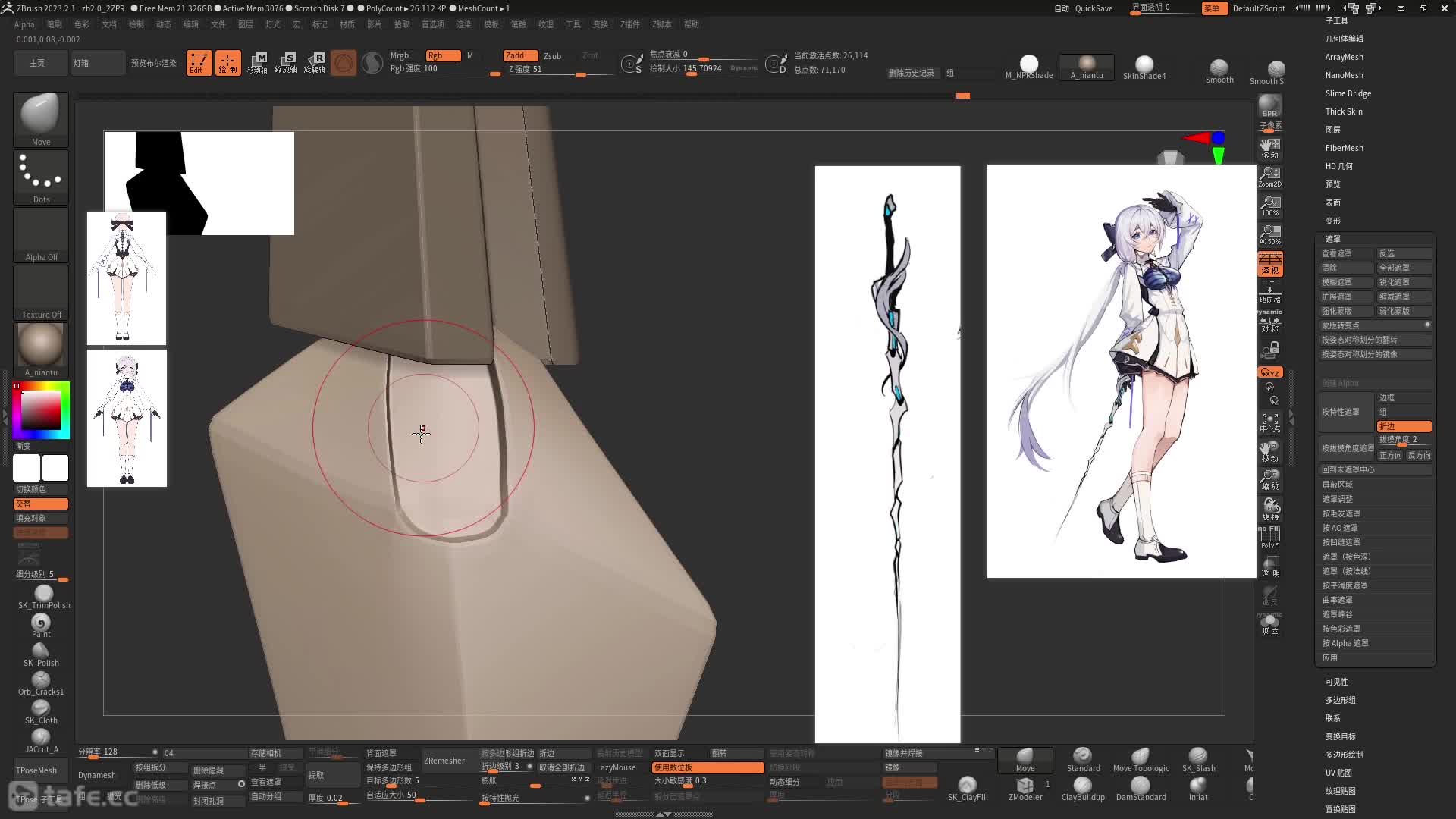Viewport: 1456px width, 819px height.
Task: Select the SK_Polish brush
Action: pyautogui.click(x=41, y=654)
